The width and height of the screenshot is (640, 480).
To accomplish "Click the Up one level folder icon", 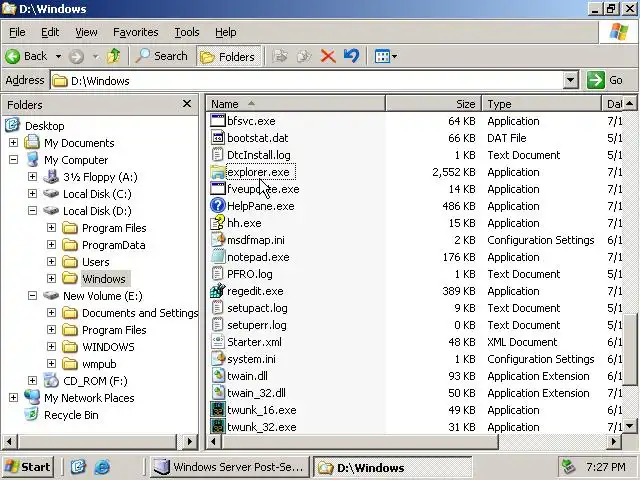I will click(x=113, y=56).
